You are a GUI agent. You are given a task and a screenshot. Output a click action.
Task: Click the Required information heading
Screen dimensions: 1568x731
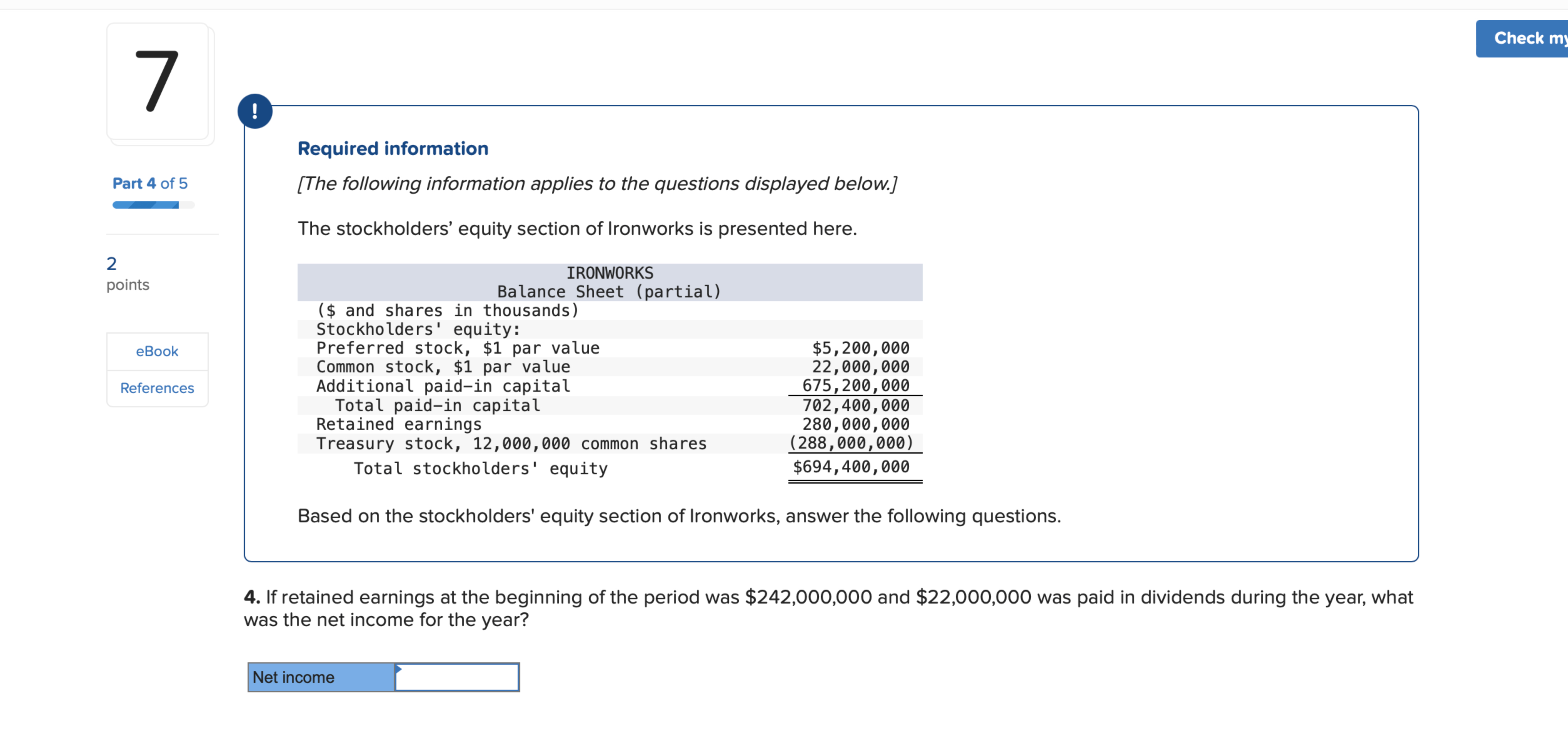point(393,148)
